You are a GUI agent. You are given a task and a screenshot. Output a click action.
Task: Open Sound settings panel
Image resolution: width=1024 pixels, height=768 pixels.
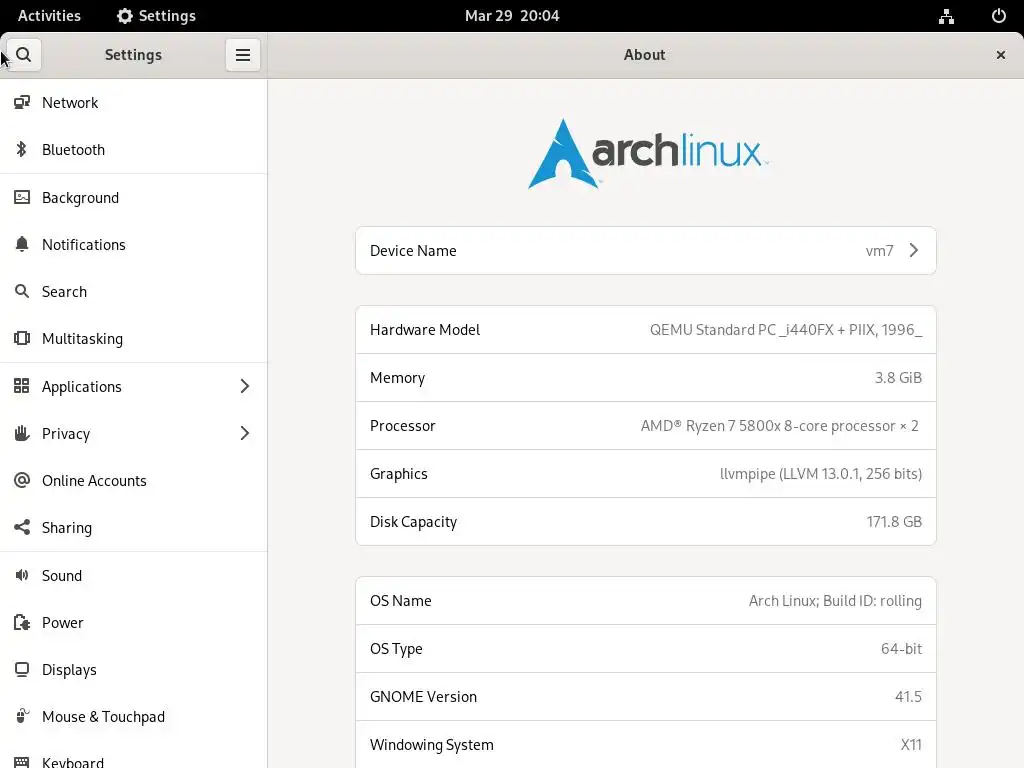[x=134, y=575]
